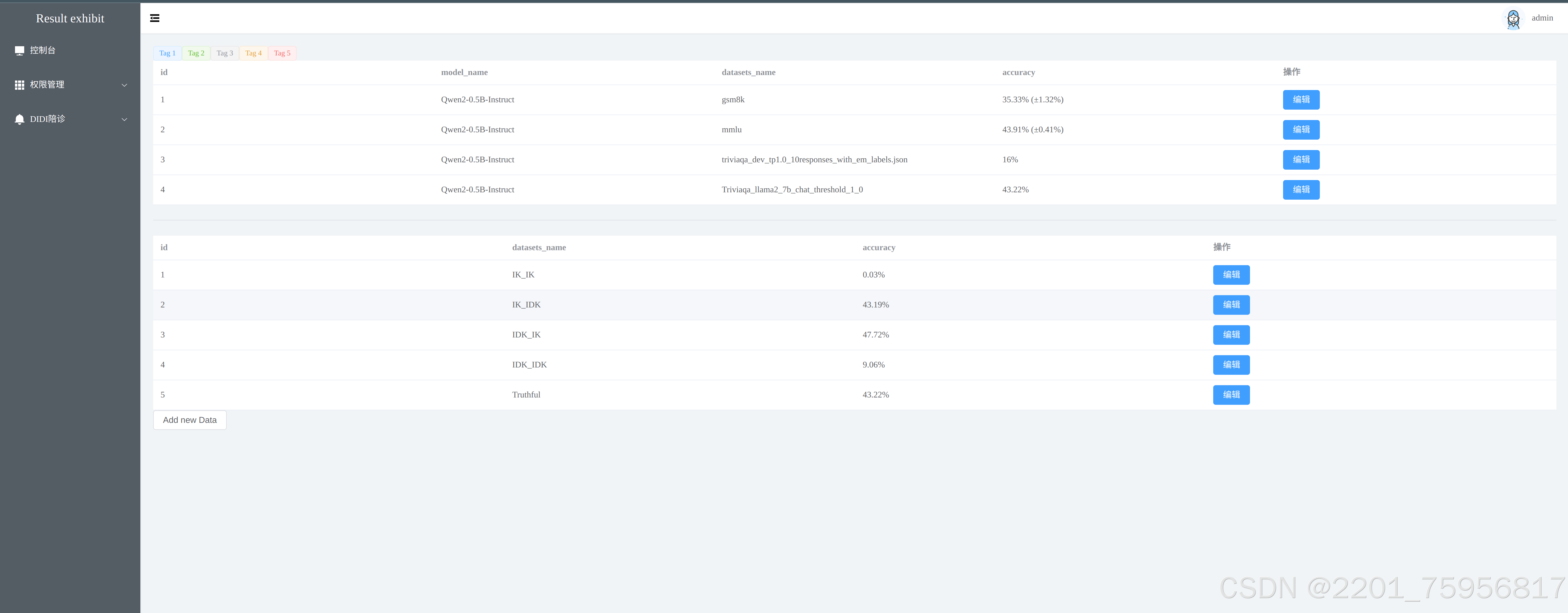Click the 权限管理 grid icon
Viewport: 1568px width, 613px height.
[20, 85]
